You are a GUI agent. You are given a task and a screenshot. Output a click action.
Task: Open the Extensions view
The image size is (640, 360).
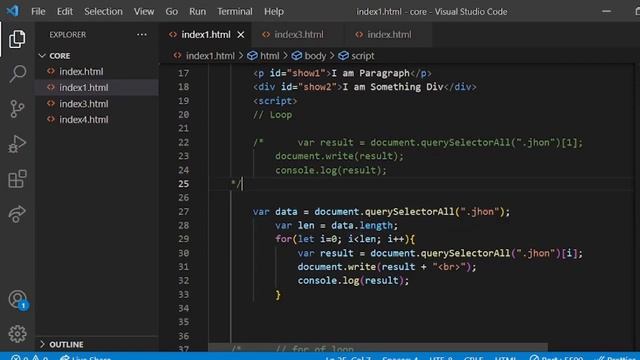[17, 179]
